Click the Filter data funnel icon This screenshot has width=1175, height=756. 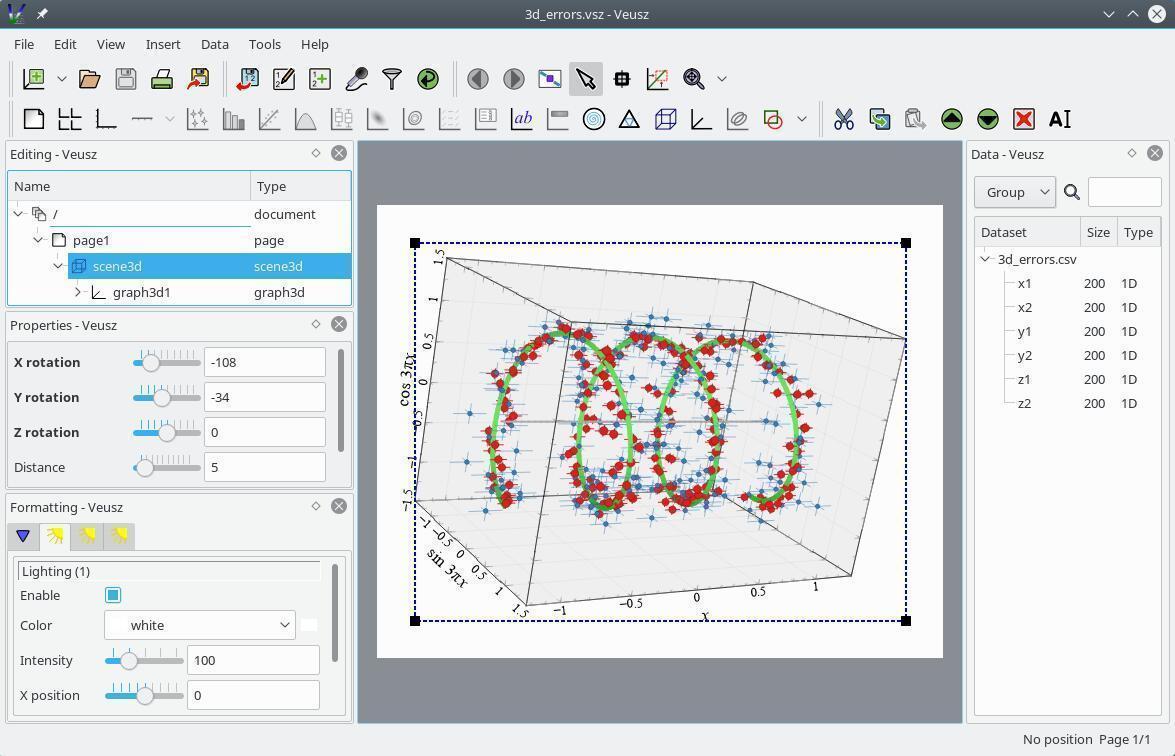click(392, 79)
